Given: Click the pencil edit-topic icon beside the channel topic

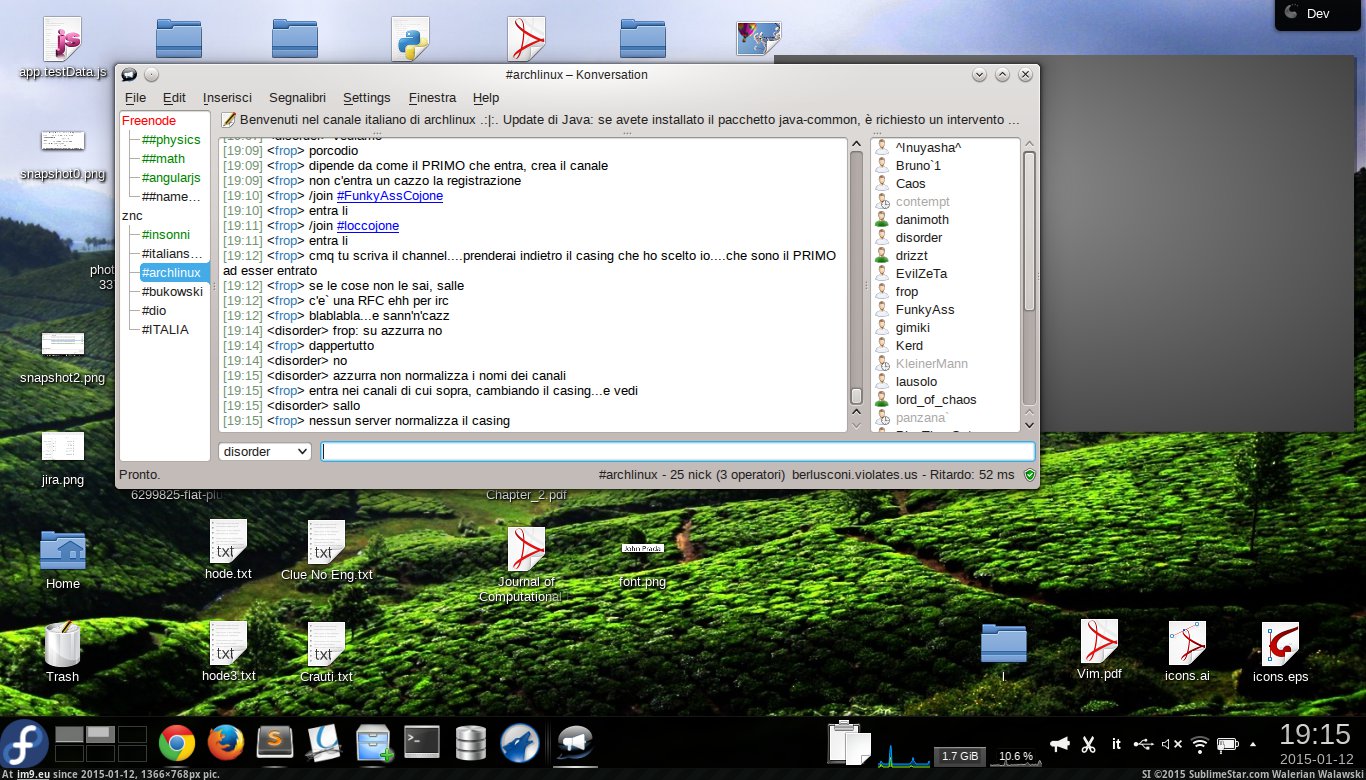Looking at the screenshot, I should point(229,119).
